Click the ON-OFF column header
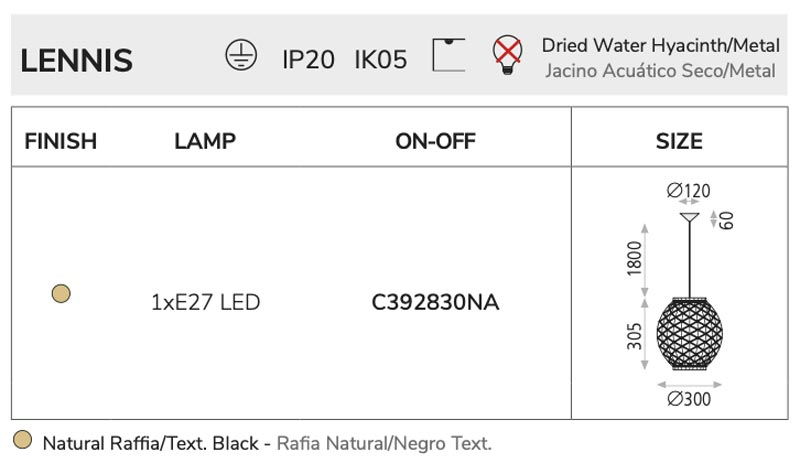This screenshot has height=463, width=800. pos(435,141)
